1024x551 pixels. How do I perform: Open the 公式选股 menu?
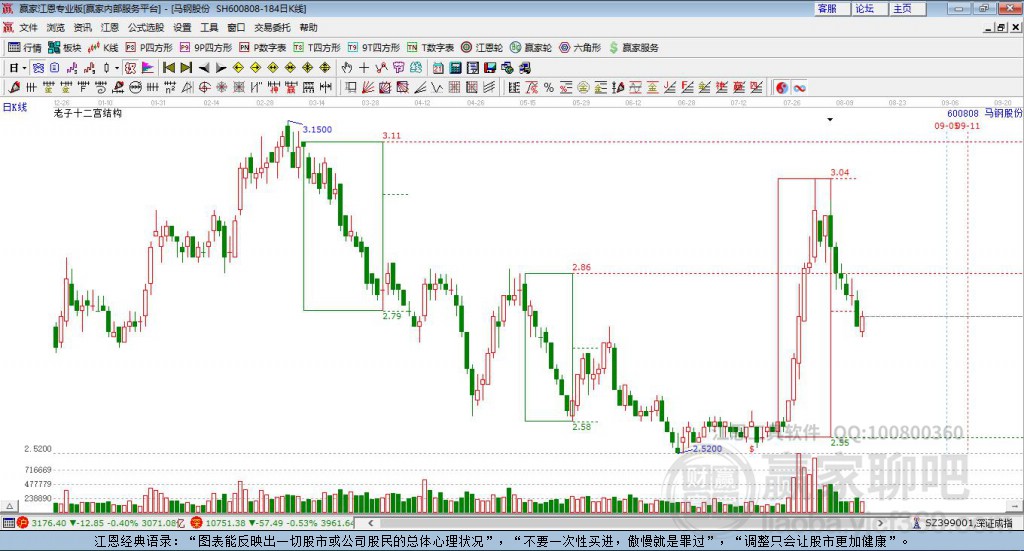tap(146, 27)
